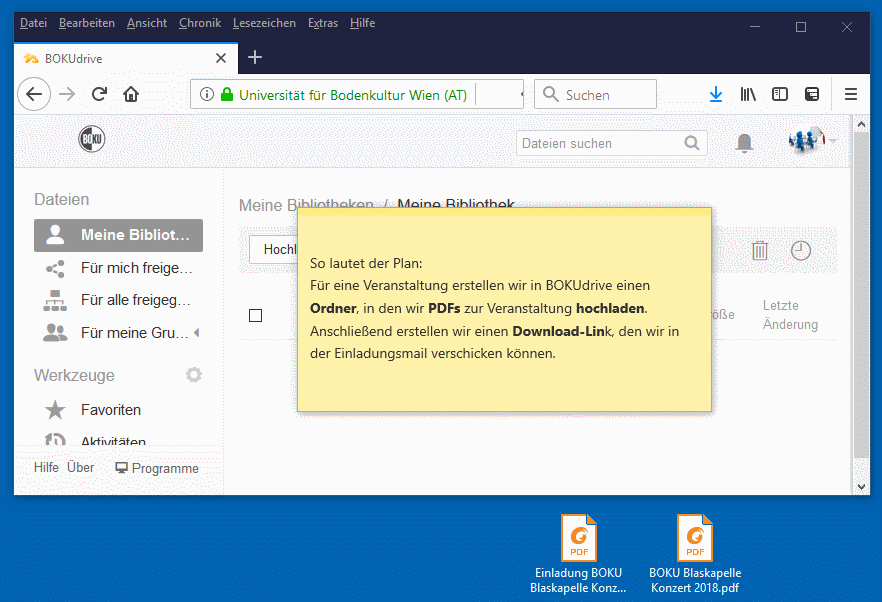The width and height of the screenshot is (882, 602).
Task: Click the trash bin icon
Action: click(759, 250)
